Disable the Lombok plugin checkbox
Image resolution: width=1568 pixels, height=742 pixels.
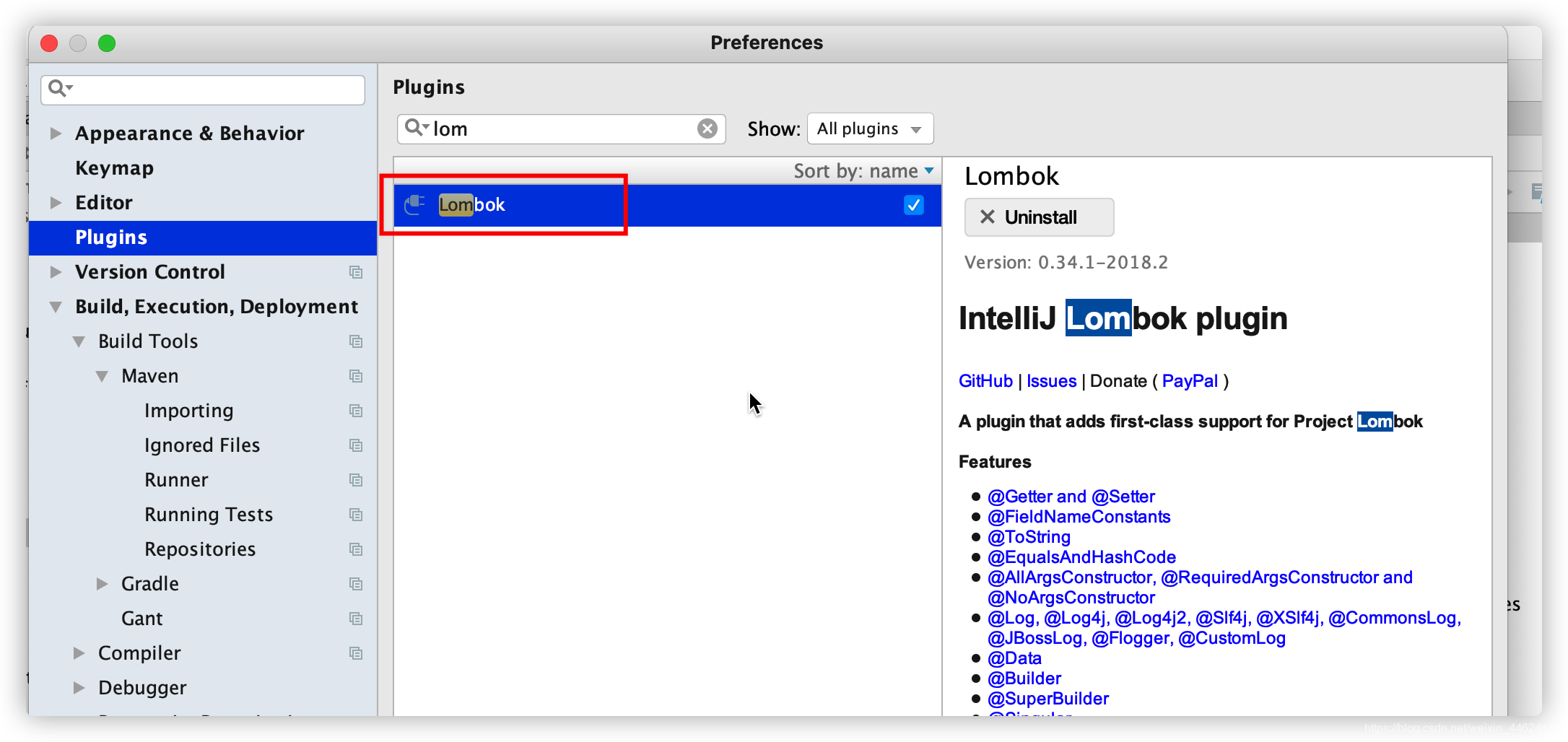click(913, 205)
